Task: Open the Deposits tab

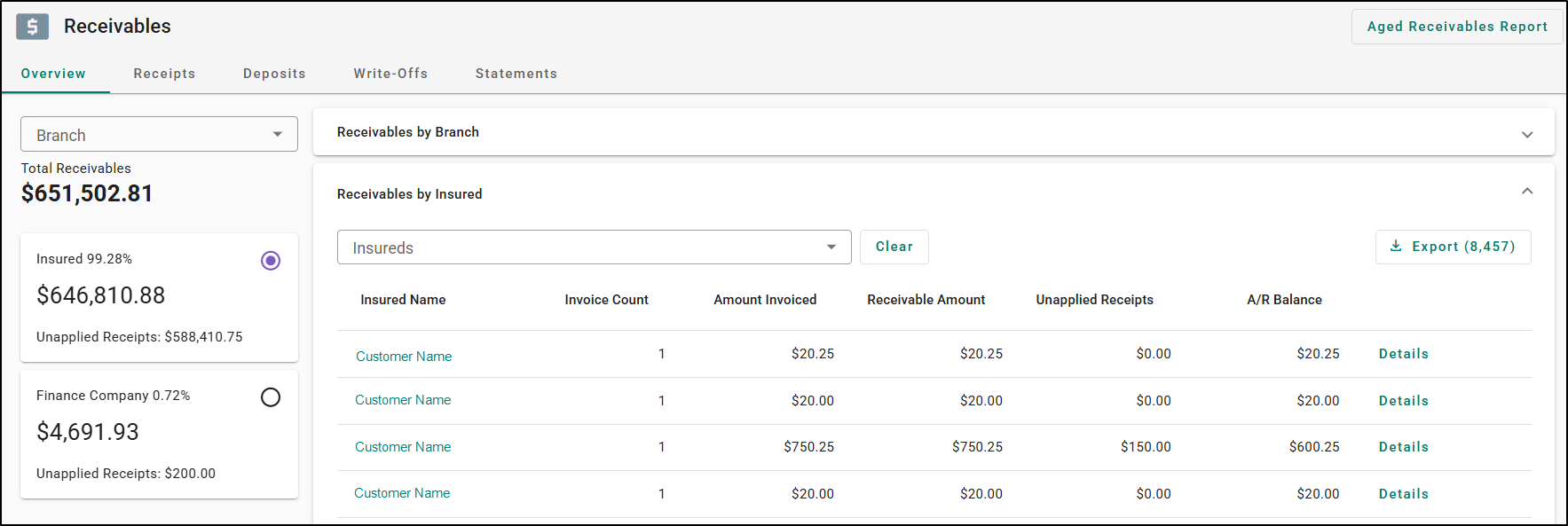Action: 274,74
